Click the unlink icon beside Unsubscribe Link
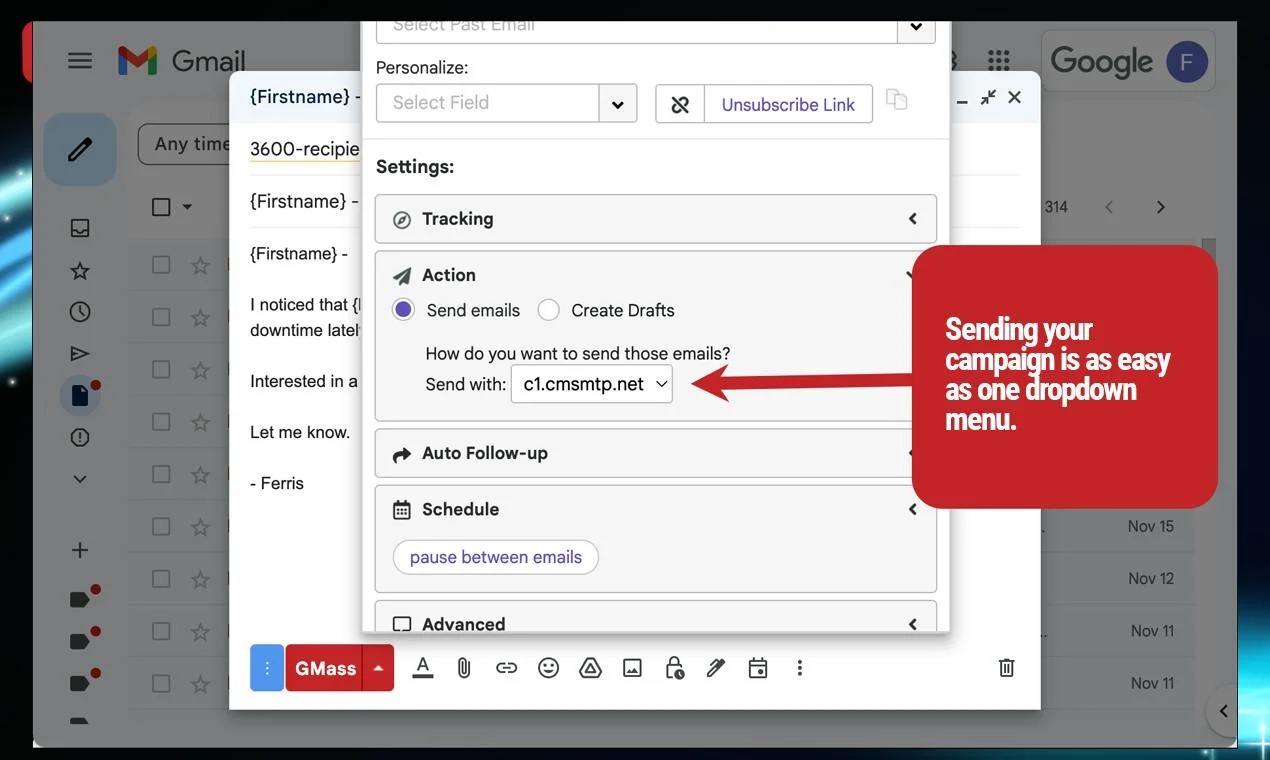The image size is (1270, 760). (x=680, y=104)
